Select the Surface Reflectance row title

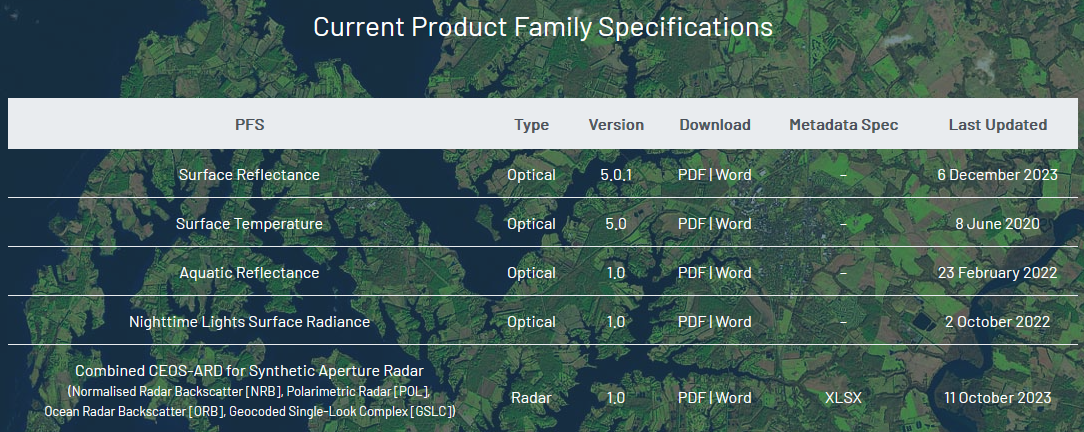249,175
